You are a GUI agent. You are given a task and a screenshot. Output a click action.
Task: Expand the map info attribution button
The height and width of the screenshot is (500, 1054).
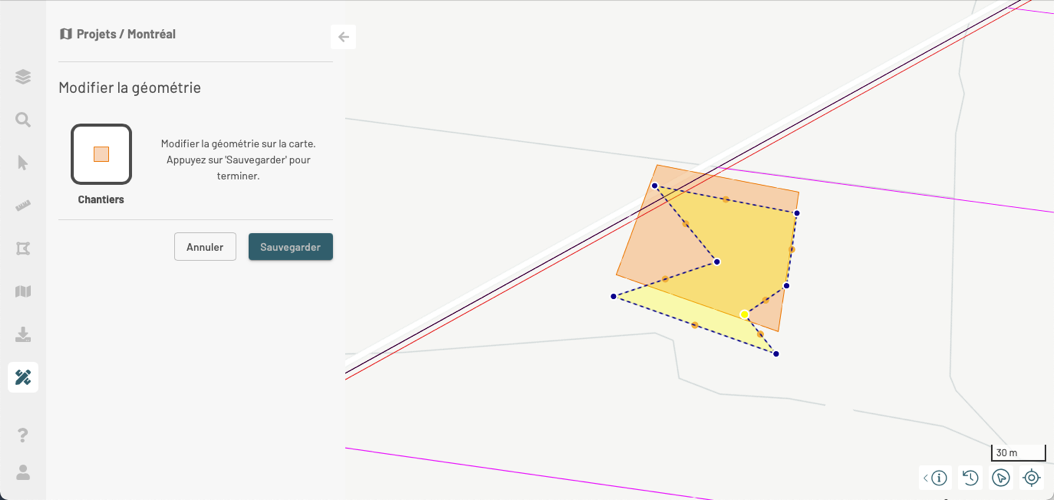coord(935,478)
